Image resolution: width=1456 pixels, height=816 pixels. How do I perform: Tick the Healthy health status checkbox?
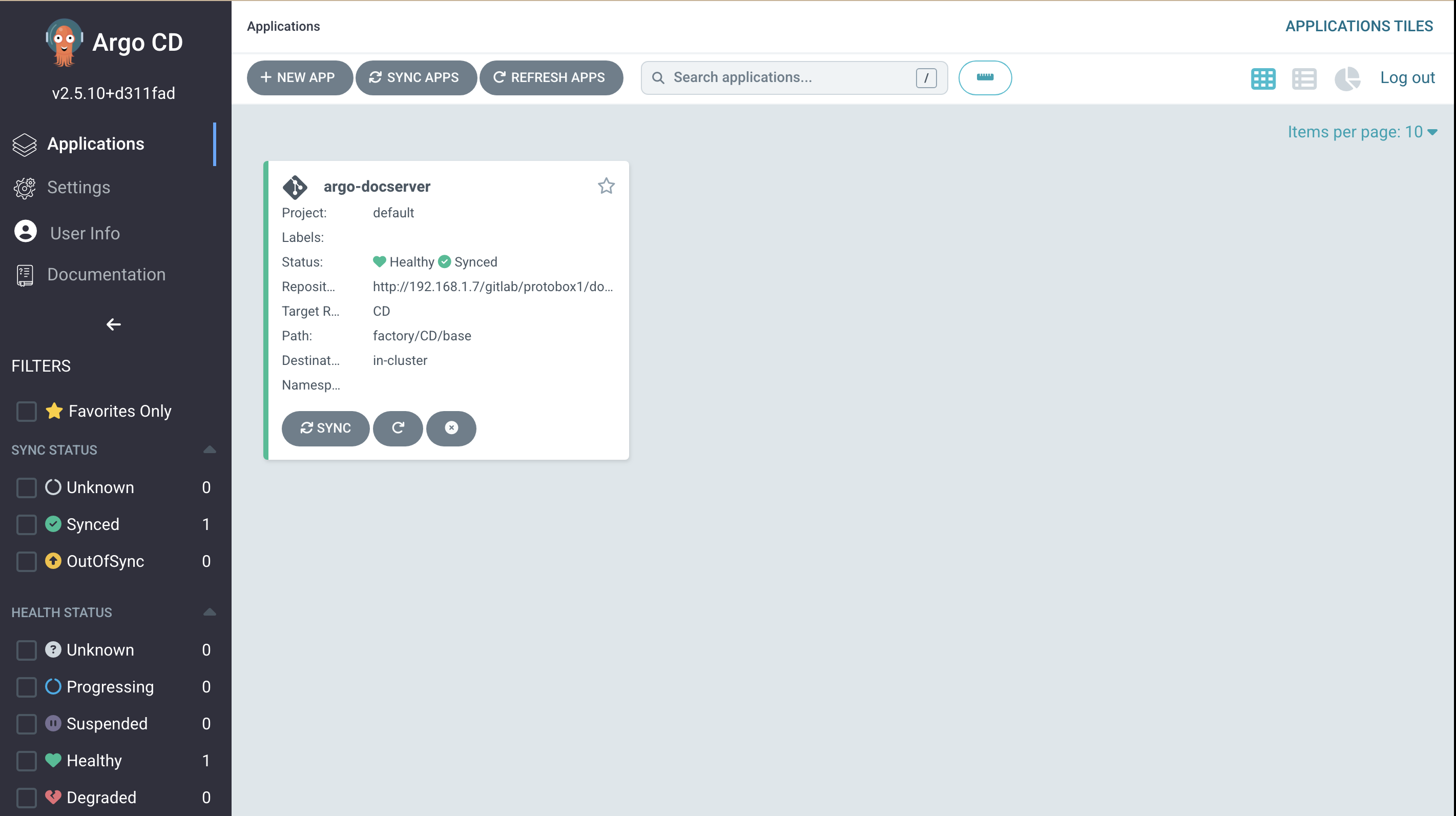(27, 761)
